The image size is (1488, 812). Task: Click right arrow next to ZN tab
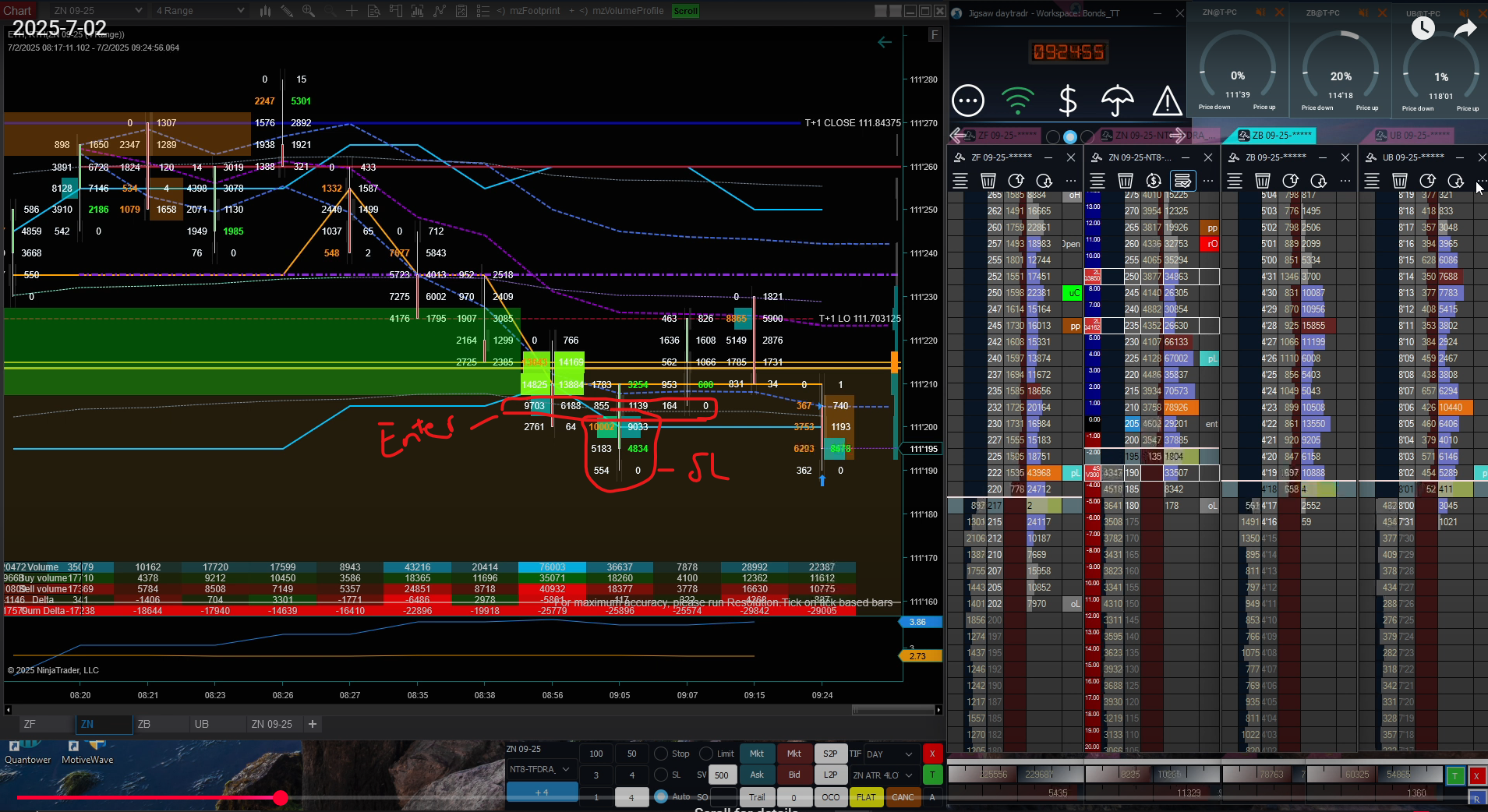[x=1178, y=136]
